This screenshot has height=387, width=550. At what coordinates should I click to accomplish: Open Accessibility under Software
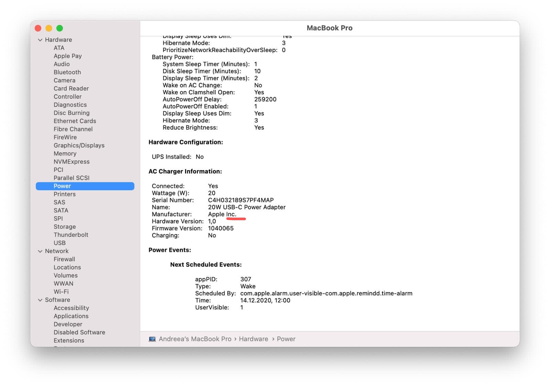point(71,308)
